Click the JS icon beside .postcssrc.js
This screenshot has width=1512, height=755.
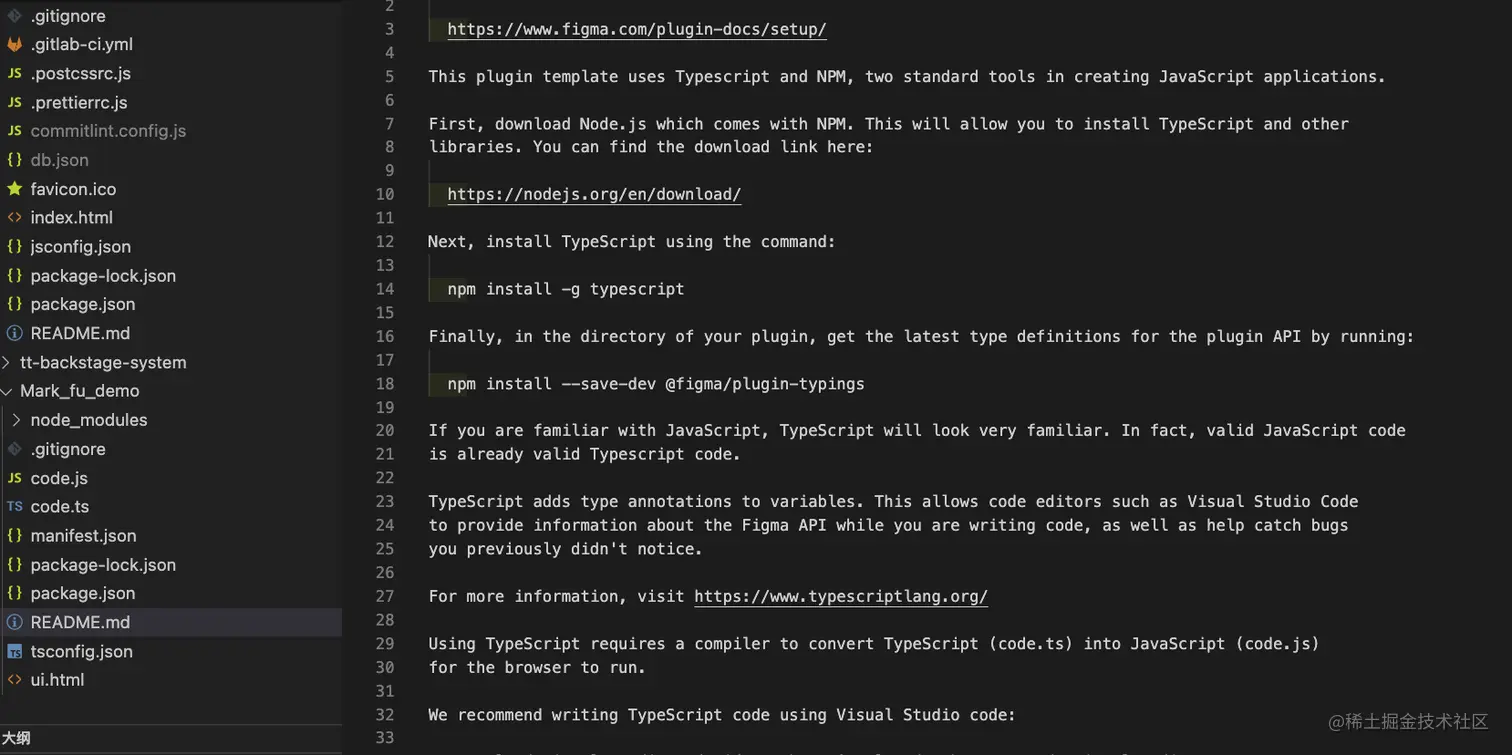(x=14, y=74)
